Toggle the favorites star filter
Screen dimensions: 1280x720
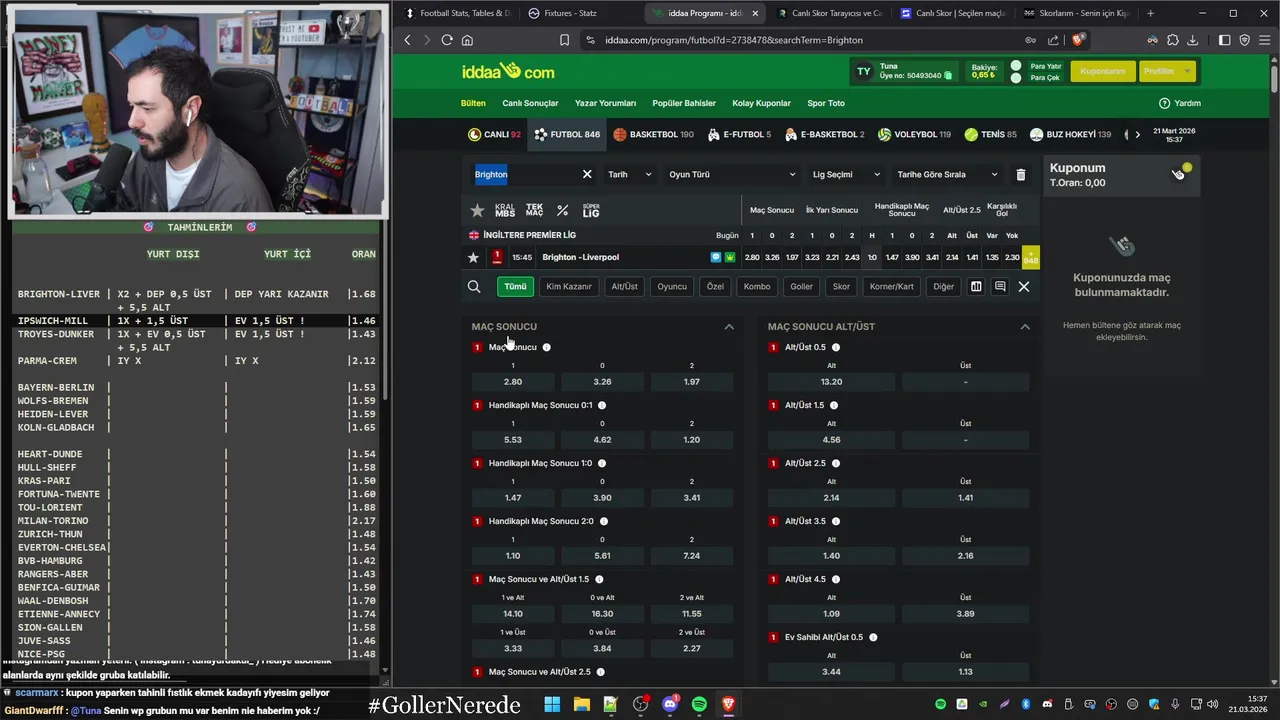477,211
